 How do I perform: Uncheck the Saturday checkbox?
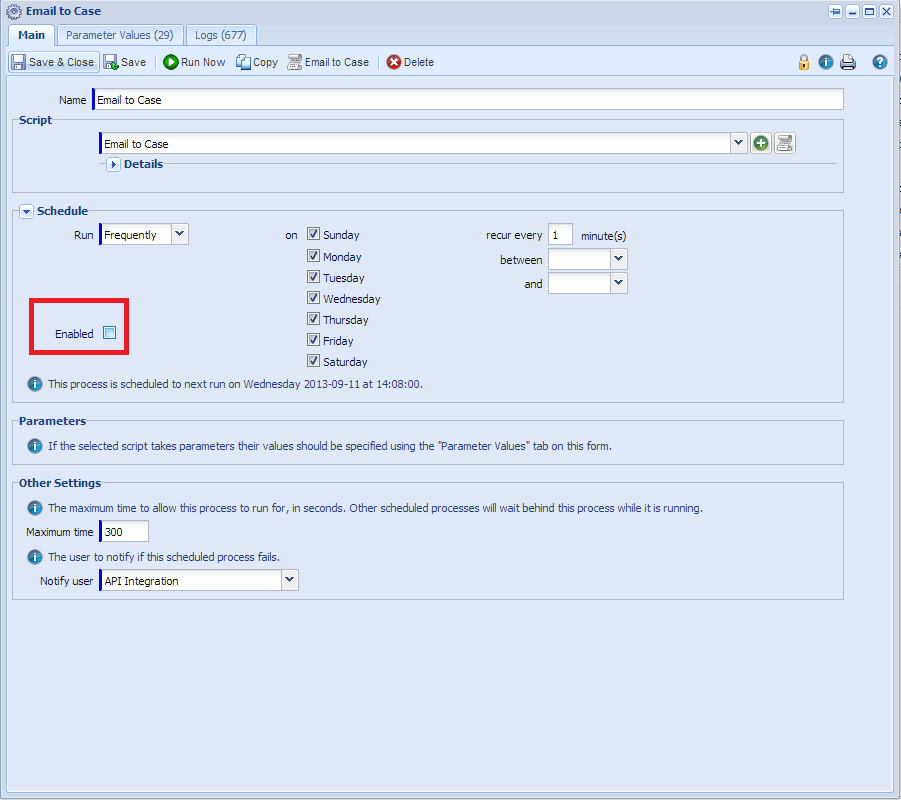pyautogui.click(x=313, y=361)
